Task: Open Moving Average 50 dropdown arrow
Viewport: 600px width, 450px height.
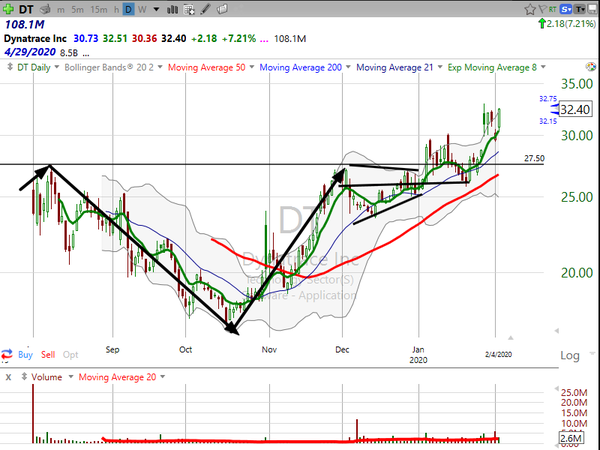Action: point(252,67)
